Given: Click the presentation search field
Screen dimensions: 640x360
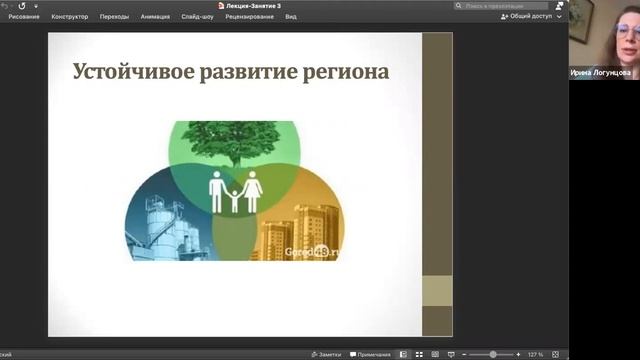Looking at the screenshot, I should click(x=501, y=6).
